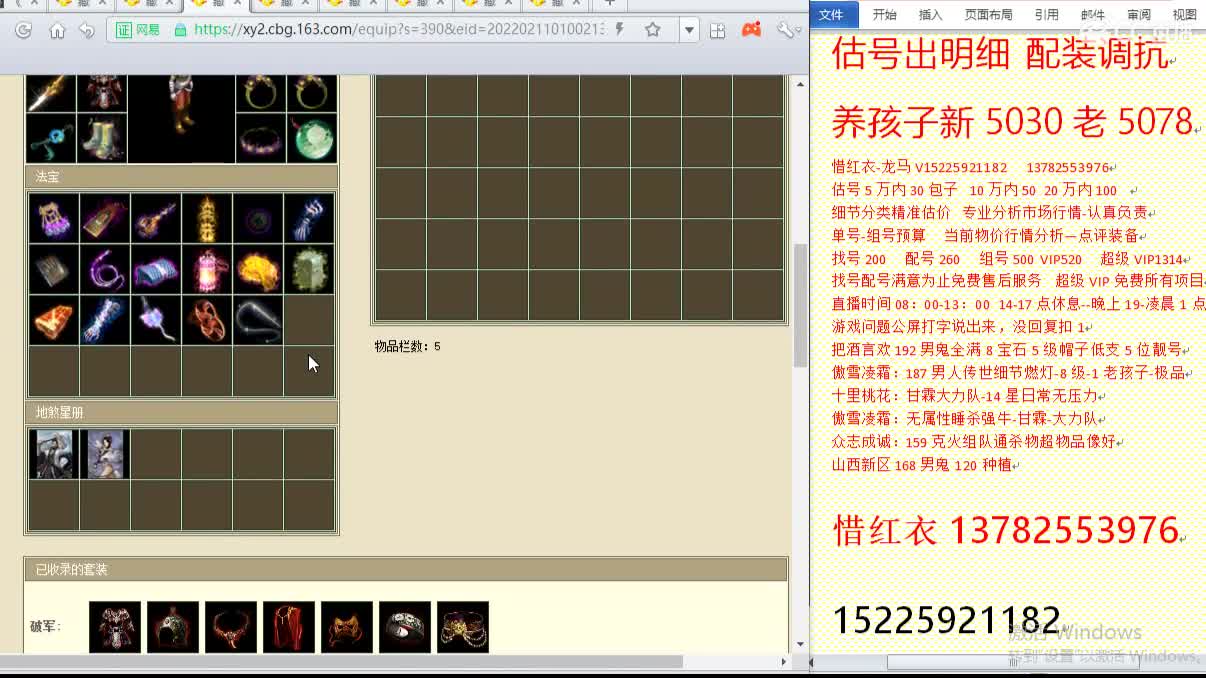Click the heading 估号出明细 配装调抗
The image size is (1206, 678).
(999, 54)
